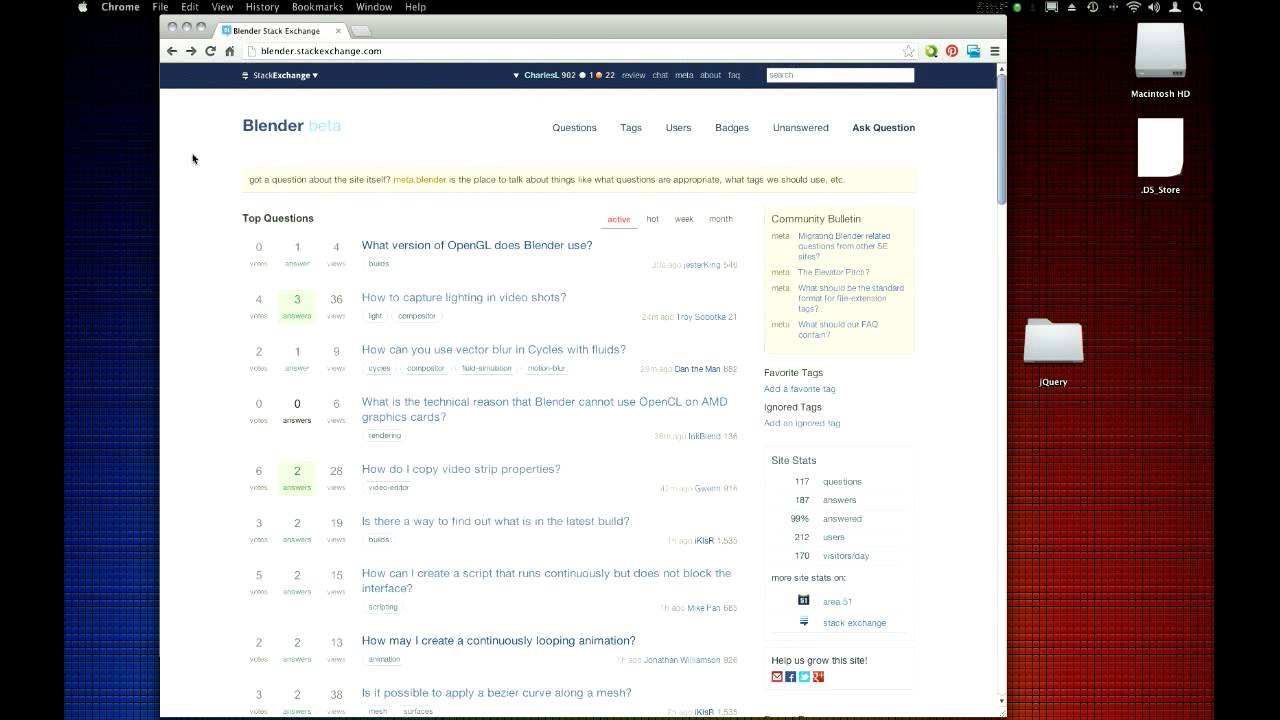Click the eject icon in menu bar
Screen dimensions: 1280x720
tap(1072, 7)
